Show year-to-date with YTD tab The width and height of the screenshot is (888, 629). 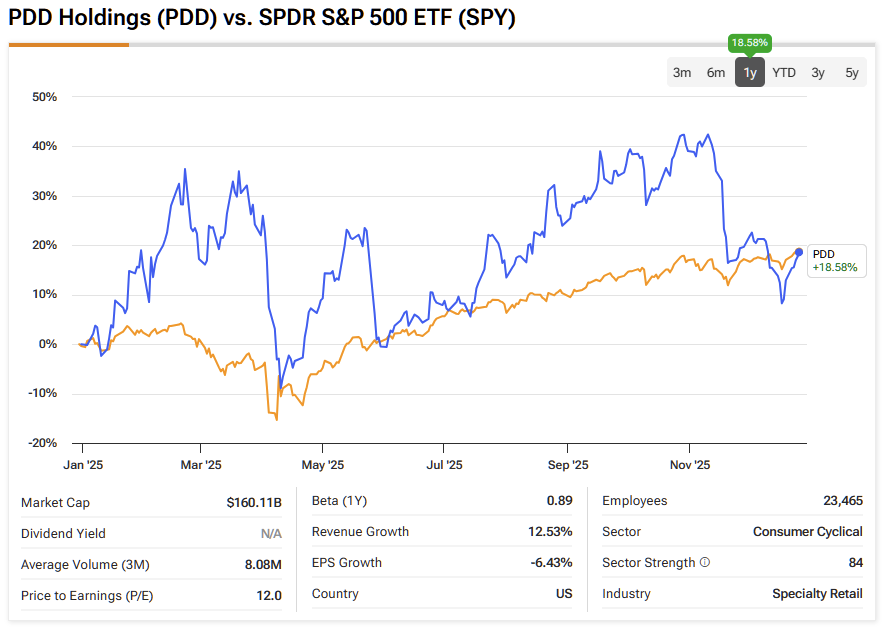coord(784,72)
